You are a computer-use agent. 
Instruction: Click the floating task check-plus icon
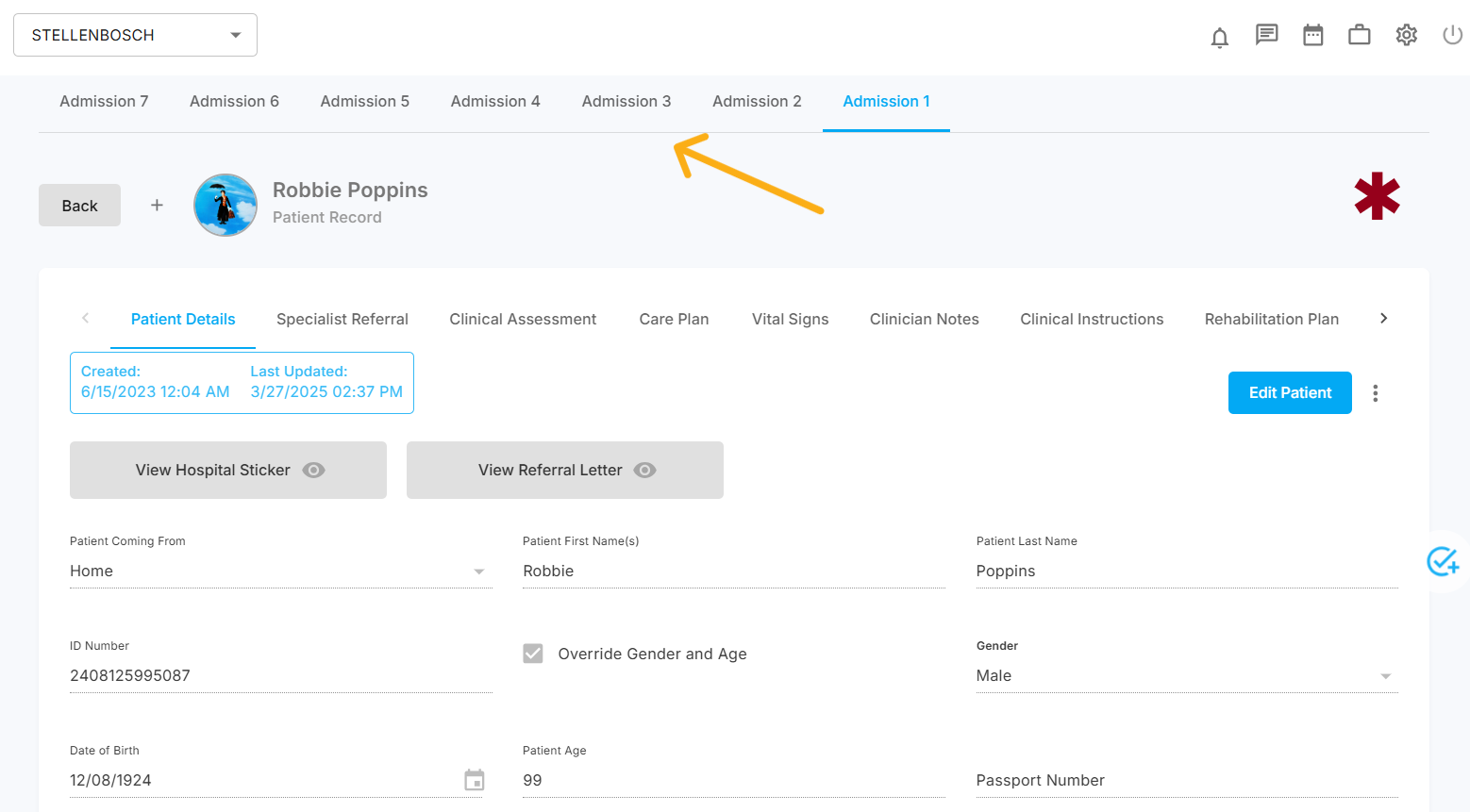tap(1442, 561)
